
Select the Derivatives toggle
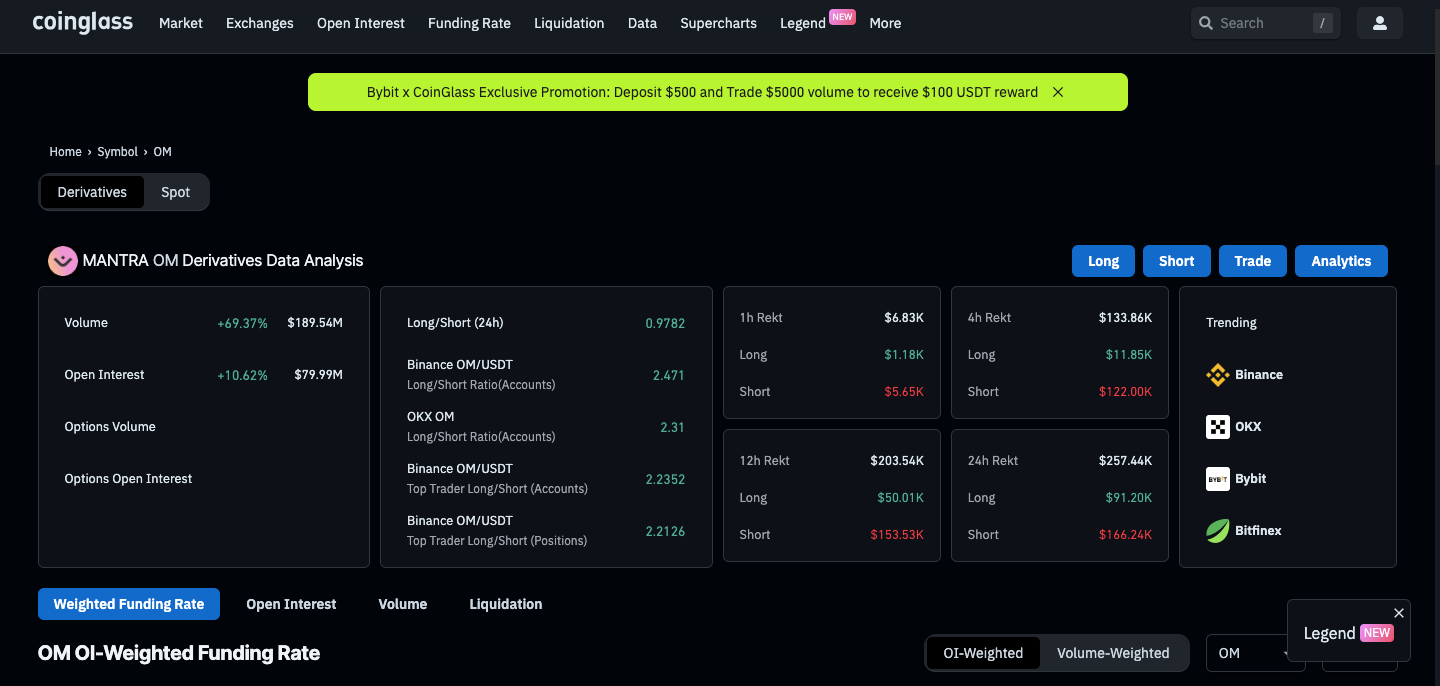(92, 192)
